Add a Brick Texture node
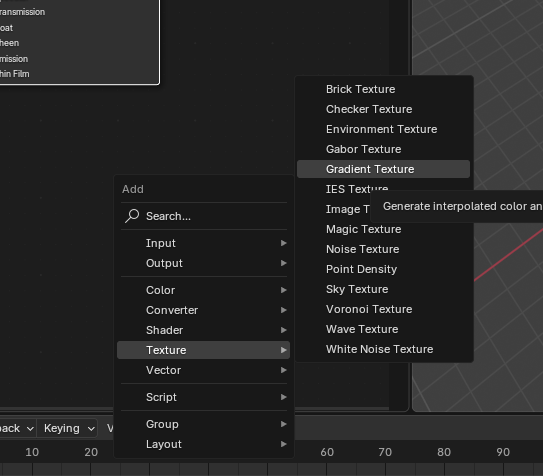This screenshot has height=476, width=543. (383, 89)
